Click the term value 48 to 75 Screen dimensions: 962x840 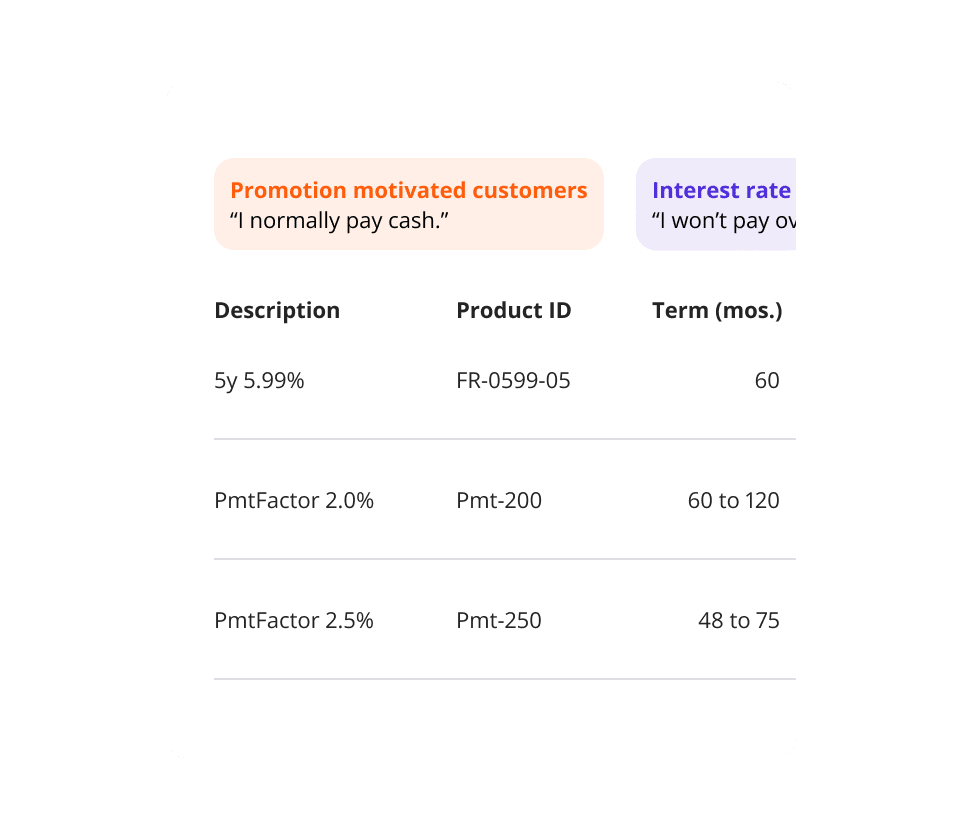click(x=738, y=620)
